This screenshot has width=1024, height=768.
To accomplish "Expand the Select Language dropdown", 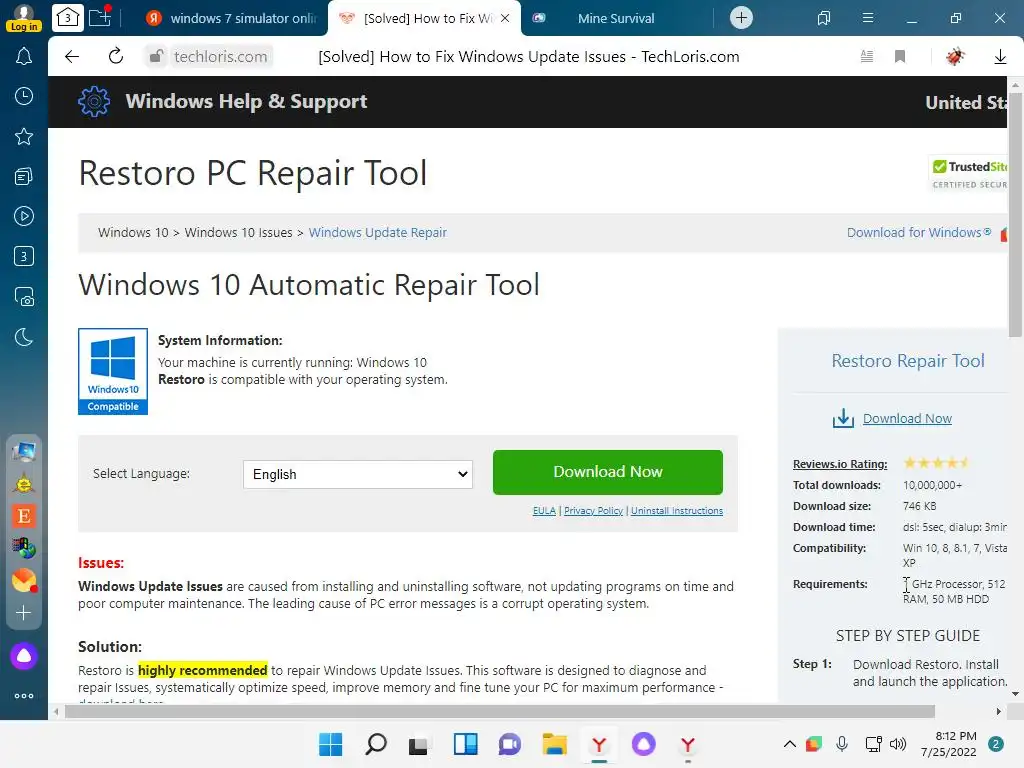I will coord(358,474).
